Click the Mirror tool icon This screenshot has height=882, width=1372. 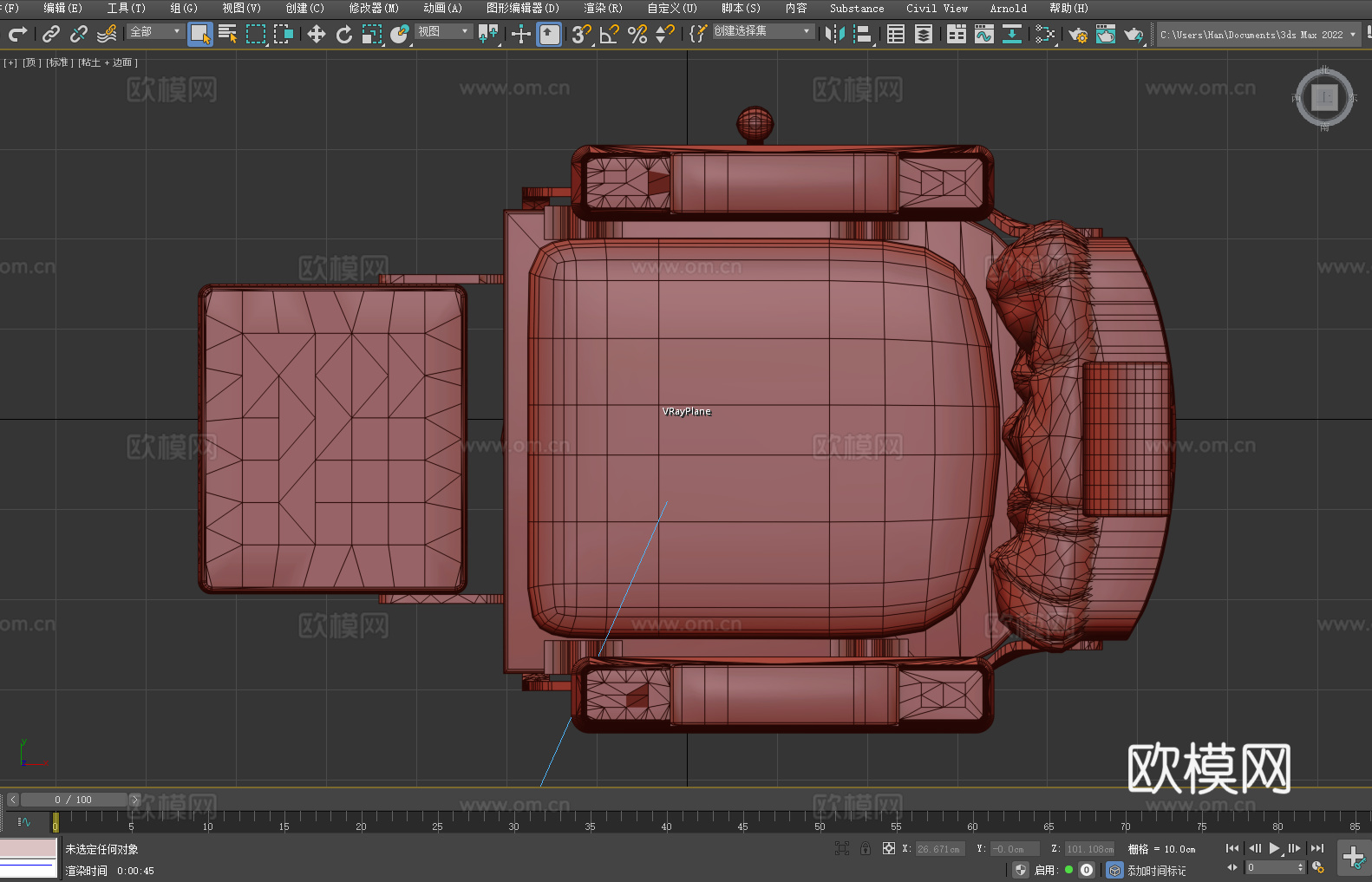(835, 34)
